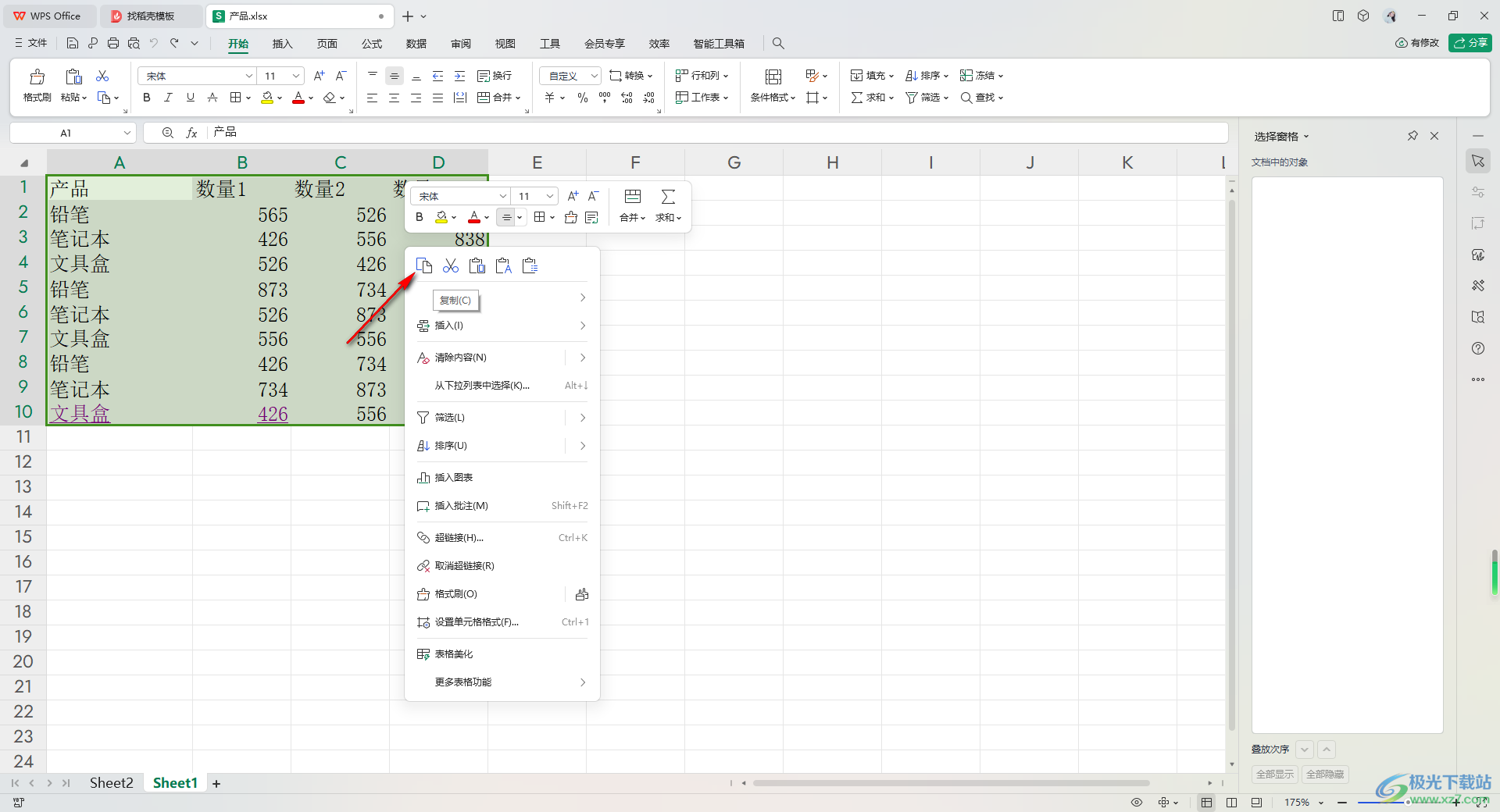
Task: Open font name dropdown 宋体 in ribbon
Action: click(x=249, y=76)
